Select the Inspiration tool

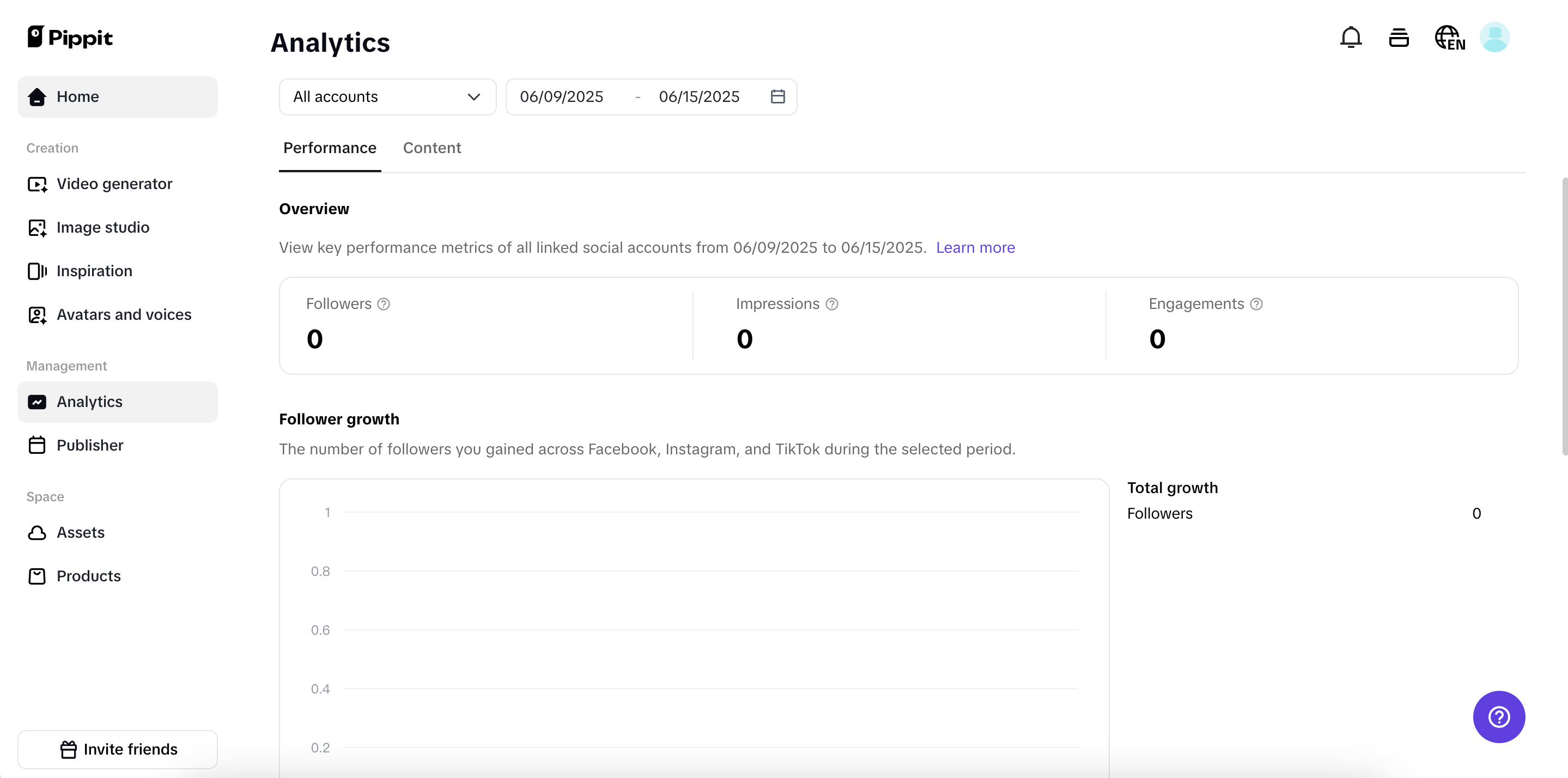pos(94,270)
